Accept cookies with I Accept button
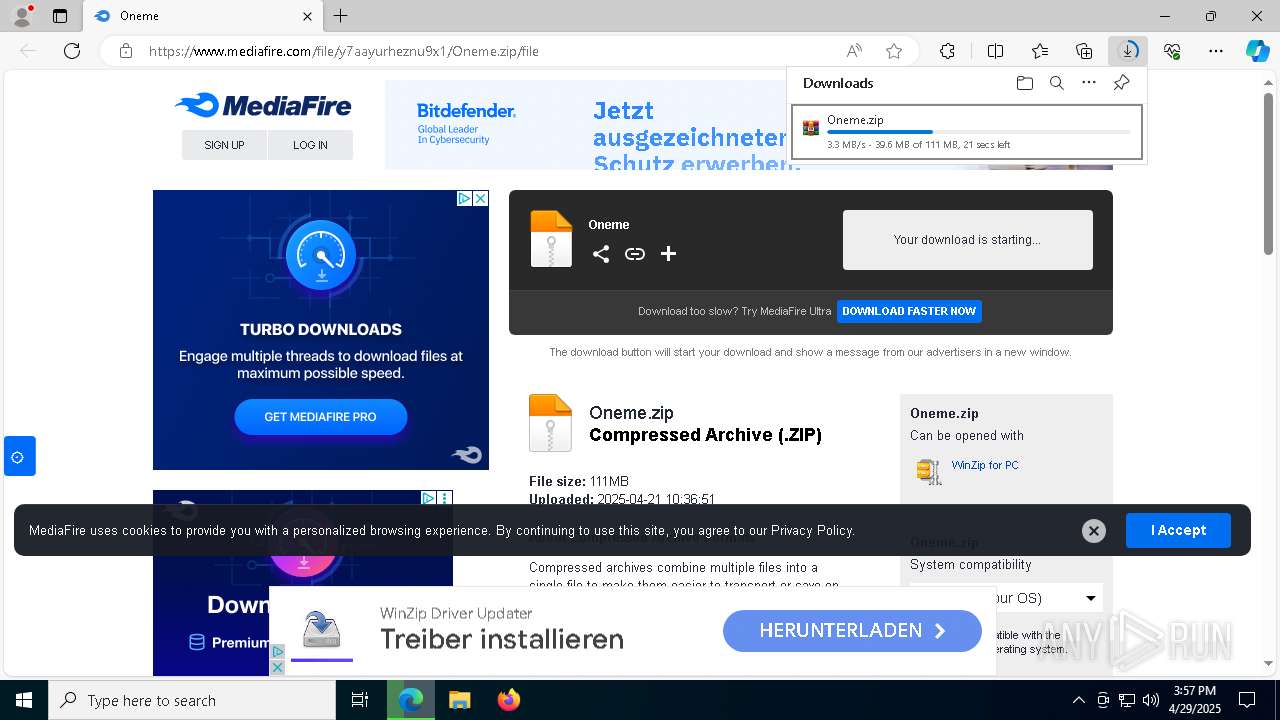 click(x=1178, y=530)
